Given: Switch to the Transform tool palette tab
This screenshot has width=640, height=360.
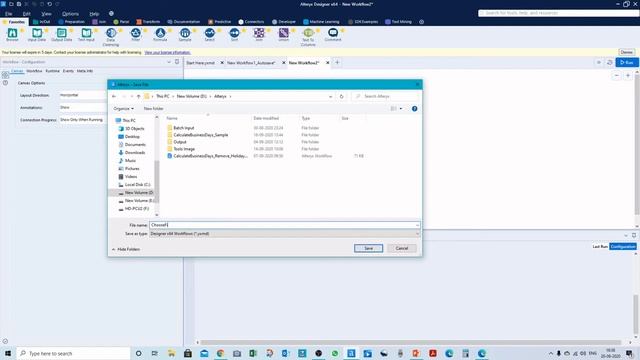Looking at the screenshot, I should pos(148,22).
